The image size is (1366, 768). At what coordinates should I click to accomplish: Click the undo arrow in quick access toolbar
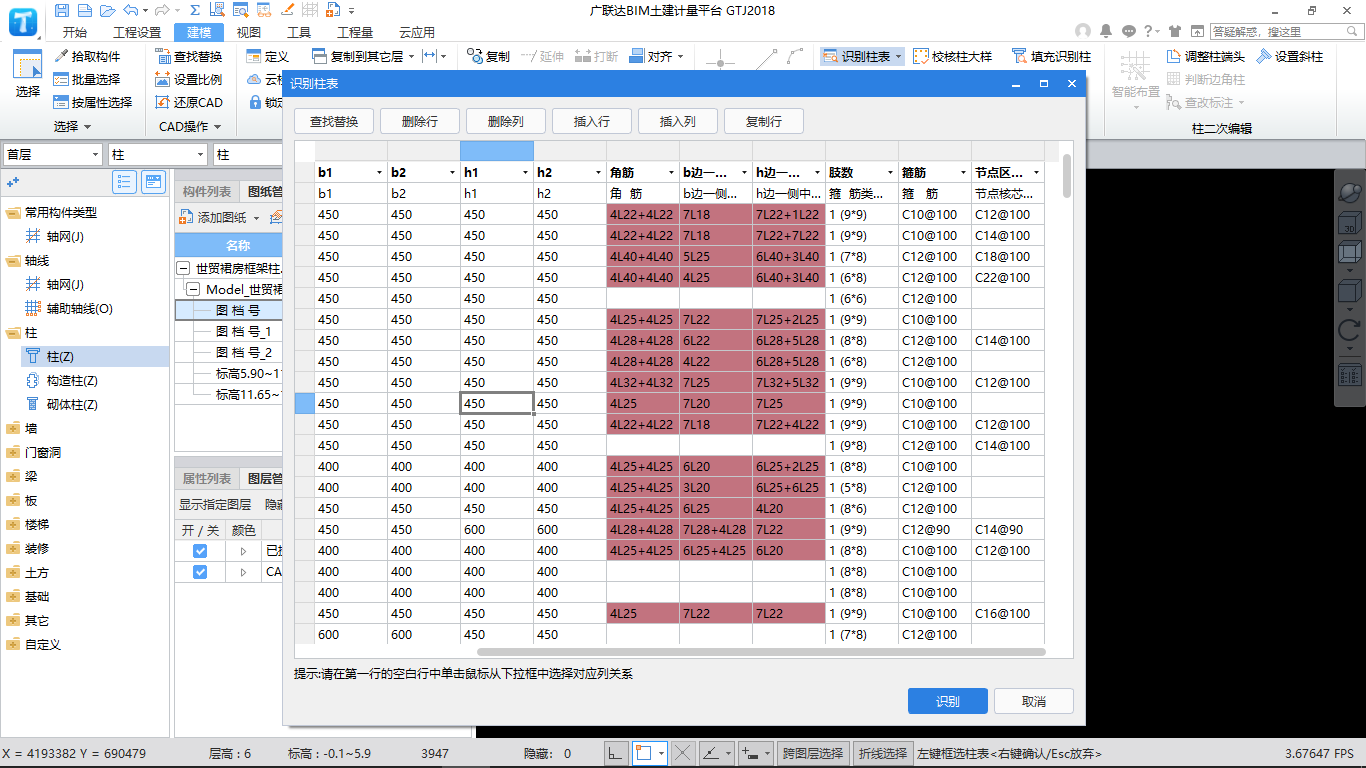[132, 10]
